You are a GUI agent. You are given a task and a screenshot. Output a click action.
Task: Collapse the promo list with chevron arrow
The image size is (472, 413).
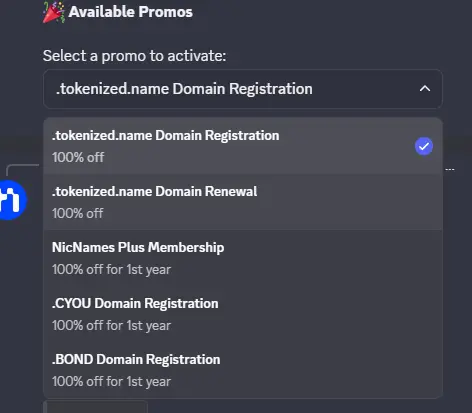tap(425, 89)
